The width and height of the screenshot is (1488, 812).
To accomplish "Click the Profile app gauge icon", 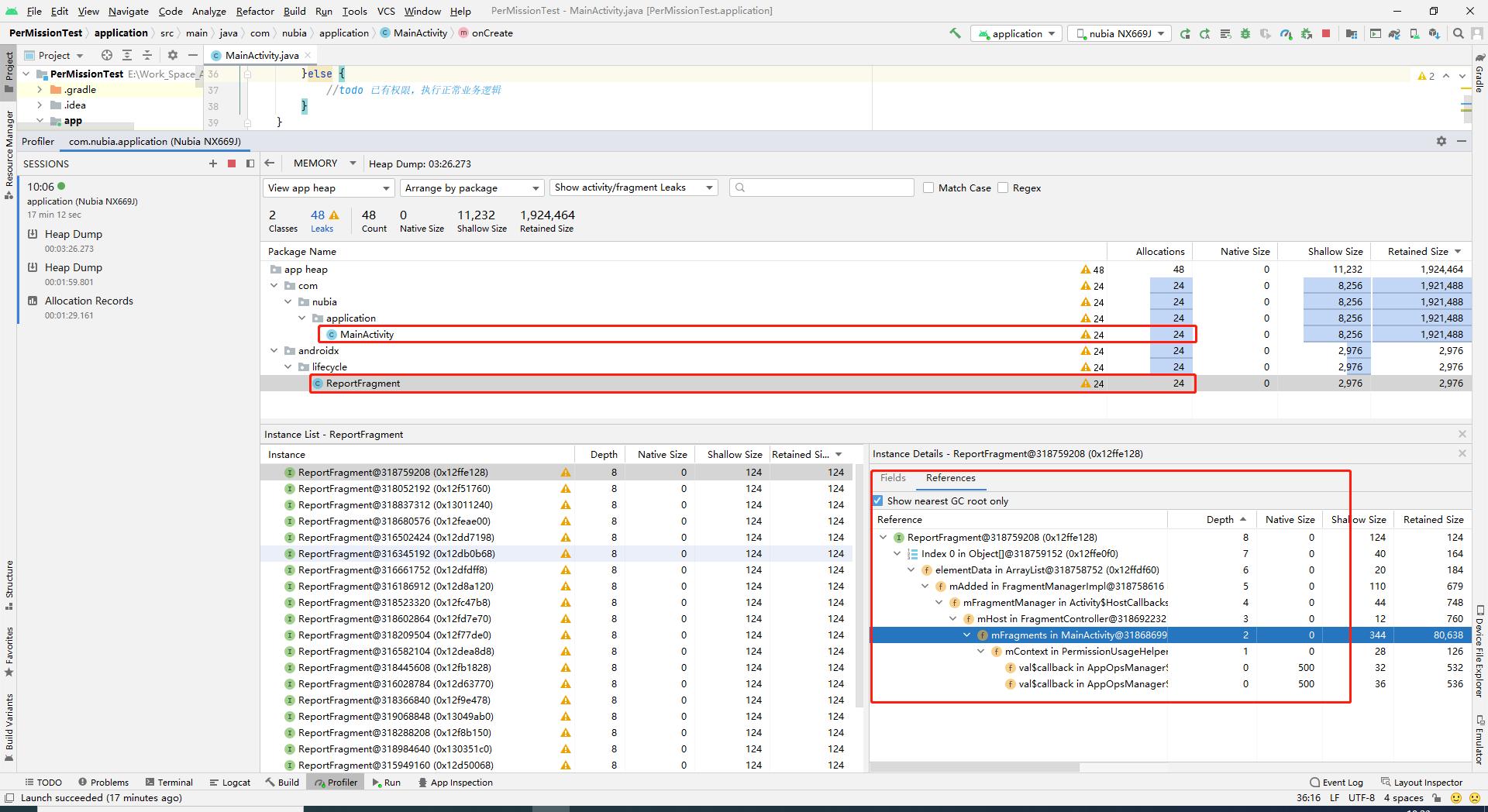I will (1286, 34).
